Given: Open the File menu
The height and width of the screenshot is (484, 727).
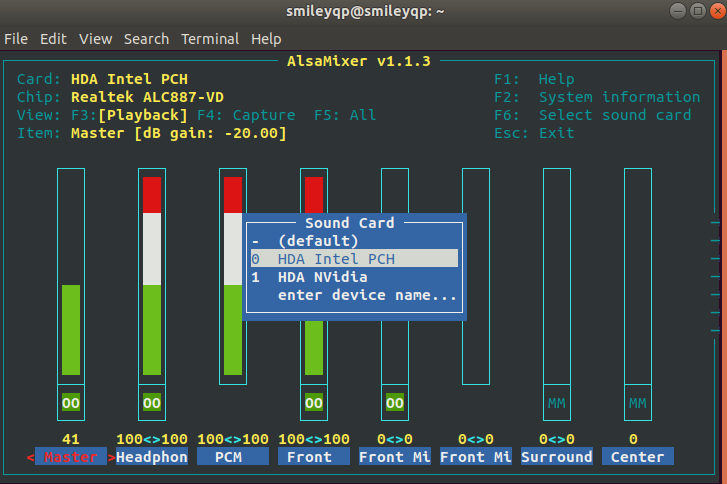Looking at the screenshot, I should pyautogui.click(x=16, y=39).
